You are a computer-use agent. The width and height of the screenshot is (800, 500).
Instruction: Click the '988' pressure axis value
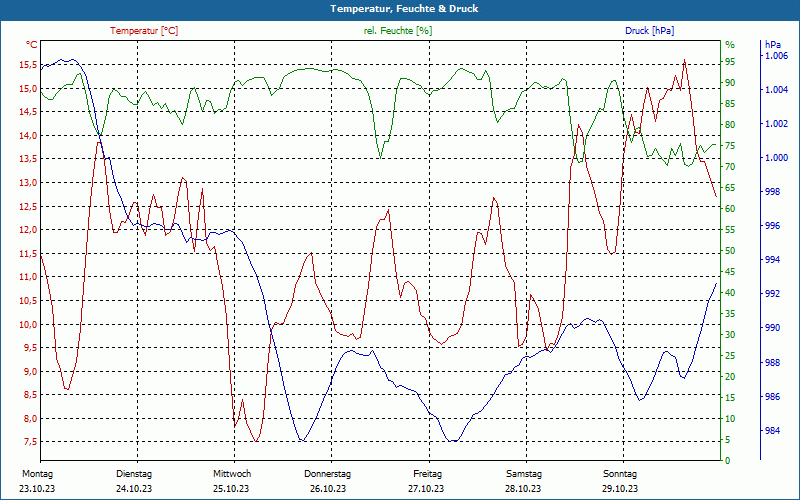[772, 363]
